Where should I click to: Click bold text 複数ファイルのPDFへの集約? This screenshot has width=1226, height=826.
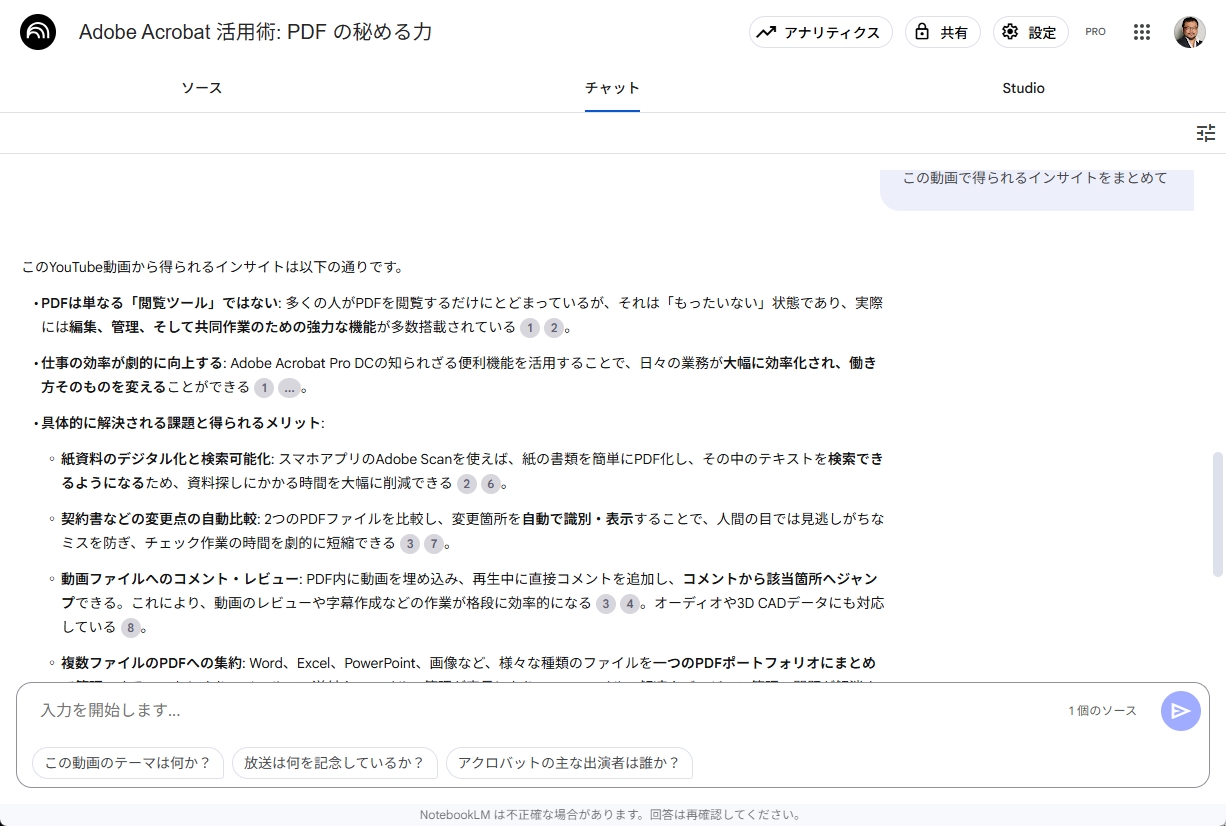151,663
